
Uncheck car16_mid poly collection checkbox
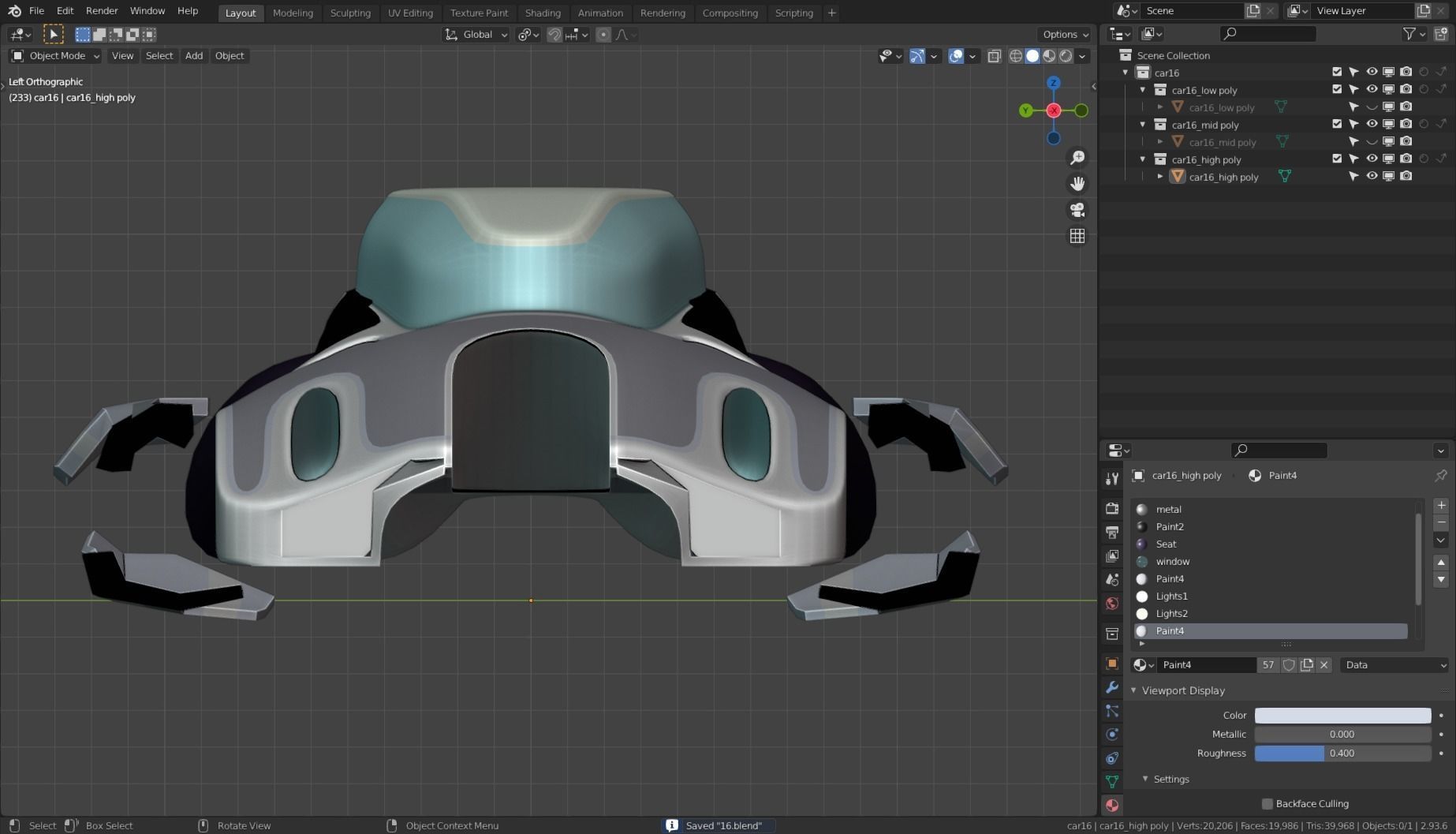click(1337, 124)
